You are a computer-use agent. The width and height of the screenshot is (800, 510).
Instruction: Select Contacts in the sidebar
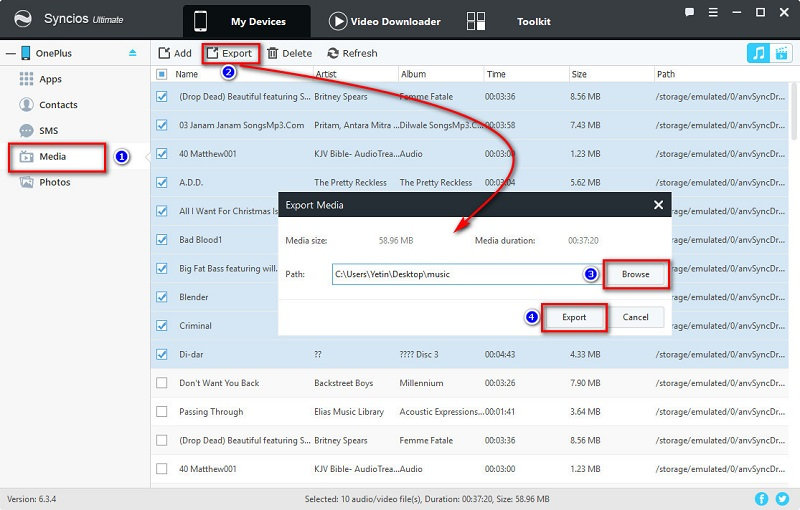(x=58, y=105)
